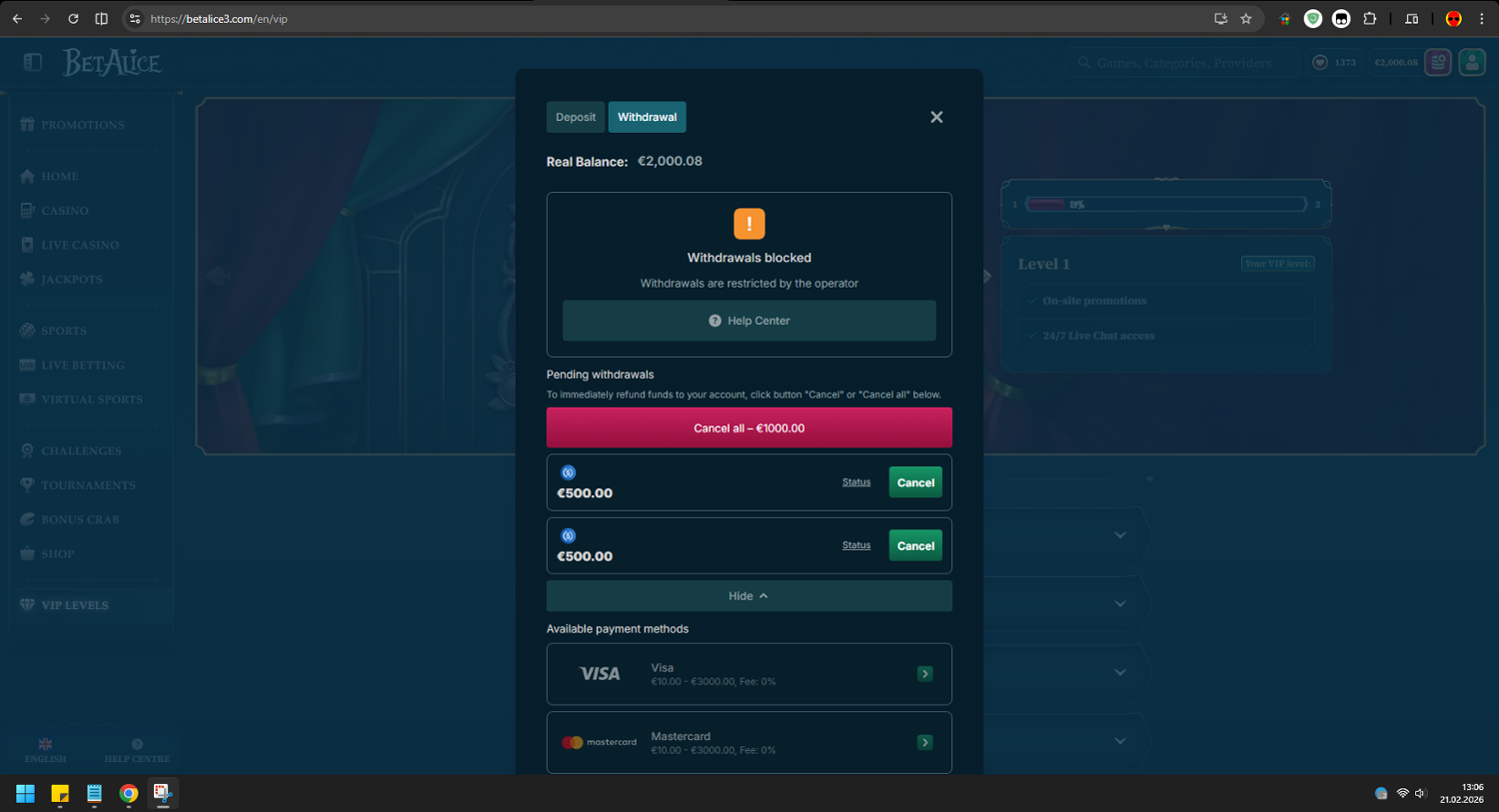Screen dimensions: 1499x812
Task: Toggle the sidebar collapse icon
Action: [x=33, y=62]
